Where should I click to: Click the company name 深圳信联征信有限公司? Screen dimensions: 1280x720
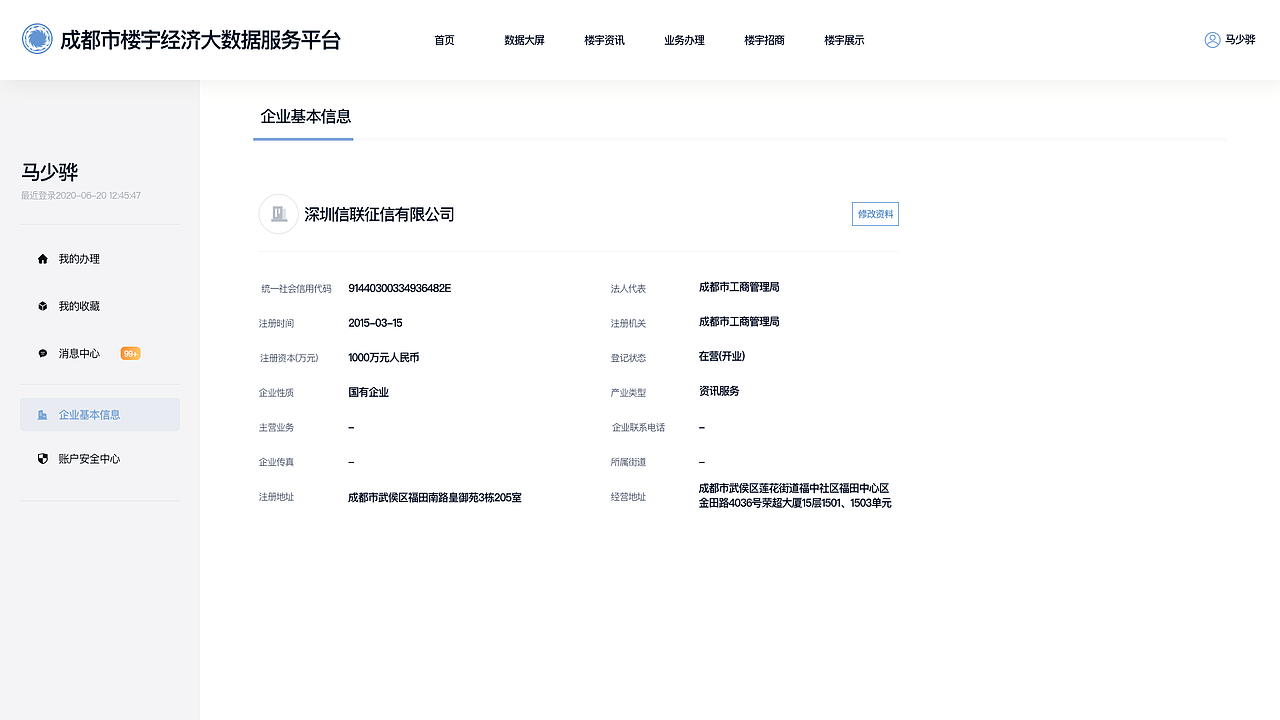[x=379, y=213]
